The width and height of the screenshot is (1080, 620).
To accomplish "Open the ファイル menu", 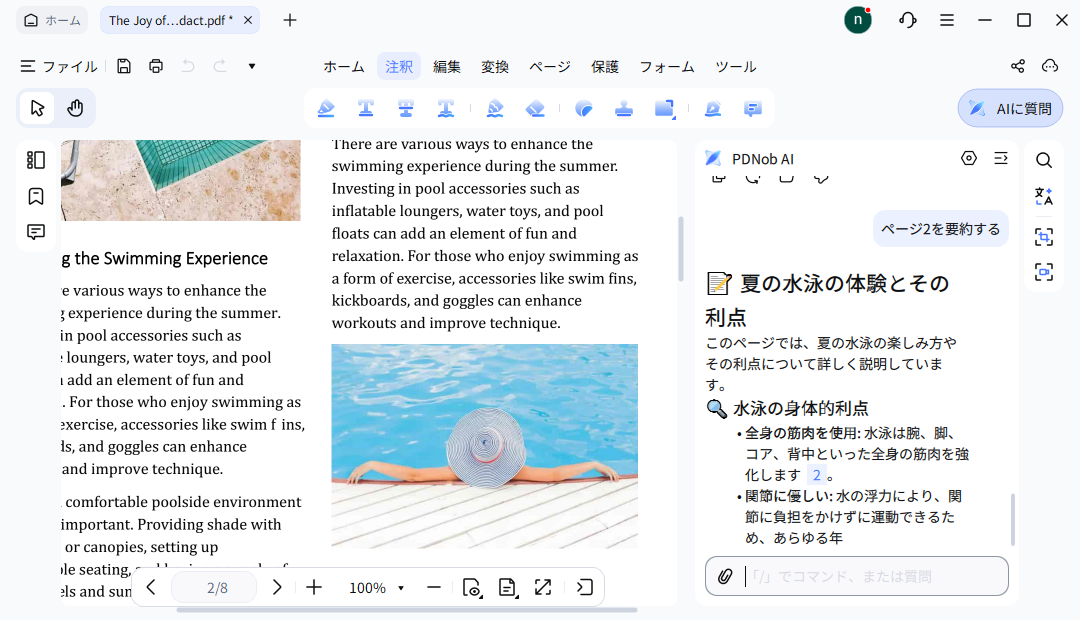I will click(59, 66).
